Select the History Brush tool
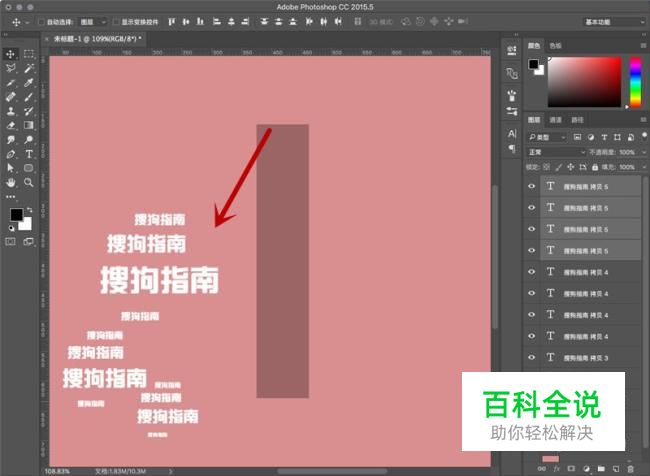This screenshot has height=476, width=650. (x=29, y=111)
